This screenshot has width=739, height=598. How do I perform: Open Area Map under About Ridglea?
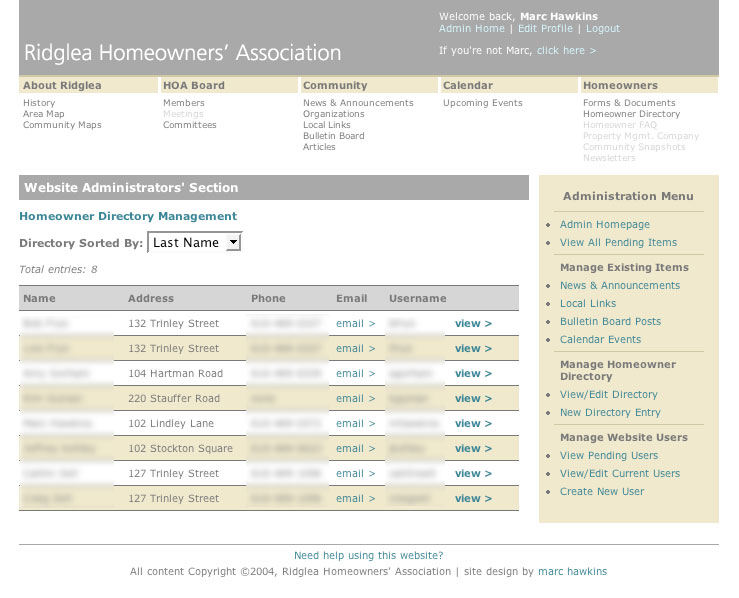click(42, 114)
